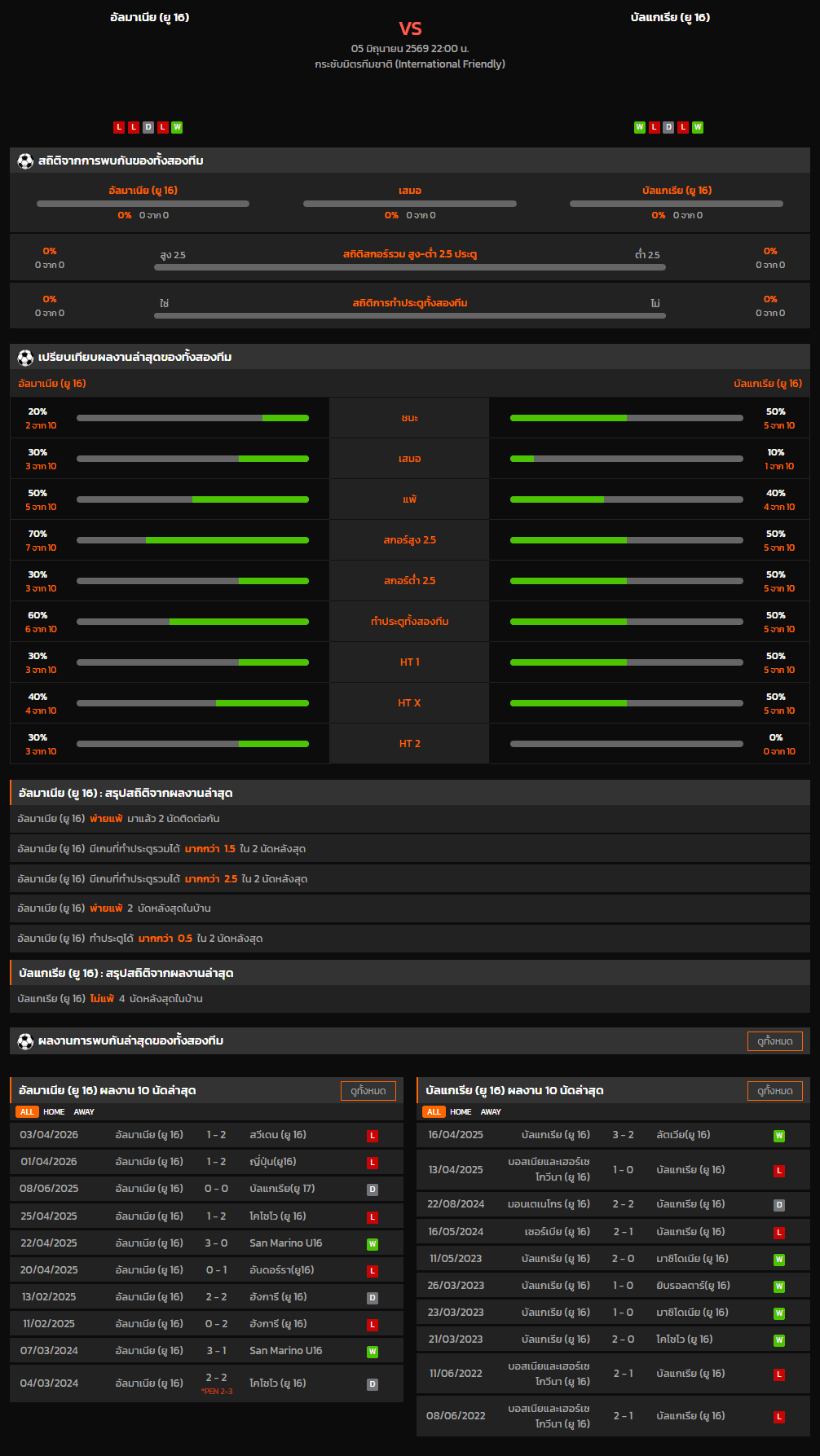
Task: Open the Armenia (U16) team name at top
Action: point(150,17)
